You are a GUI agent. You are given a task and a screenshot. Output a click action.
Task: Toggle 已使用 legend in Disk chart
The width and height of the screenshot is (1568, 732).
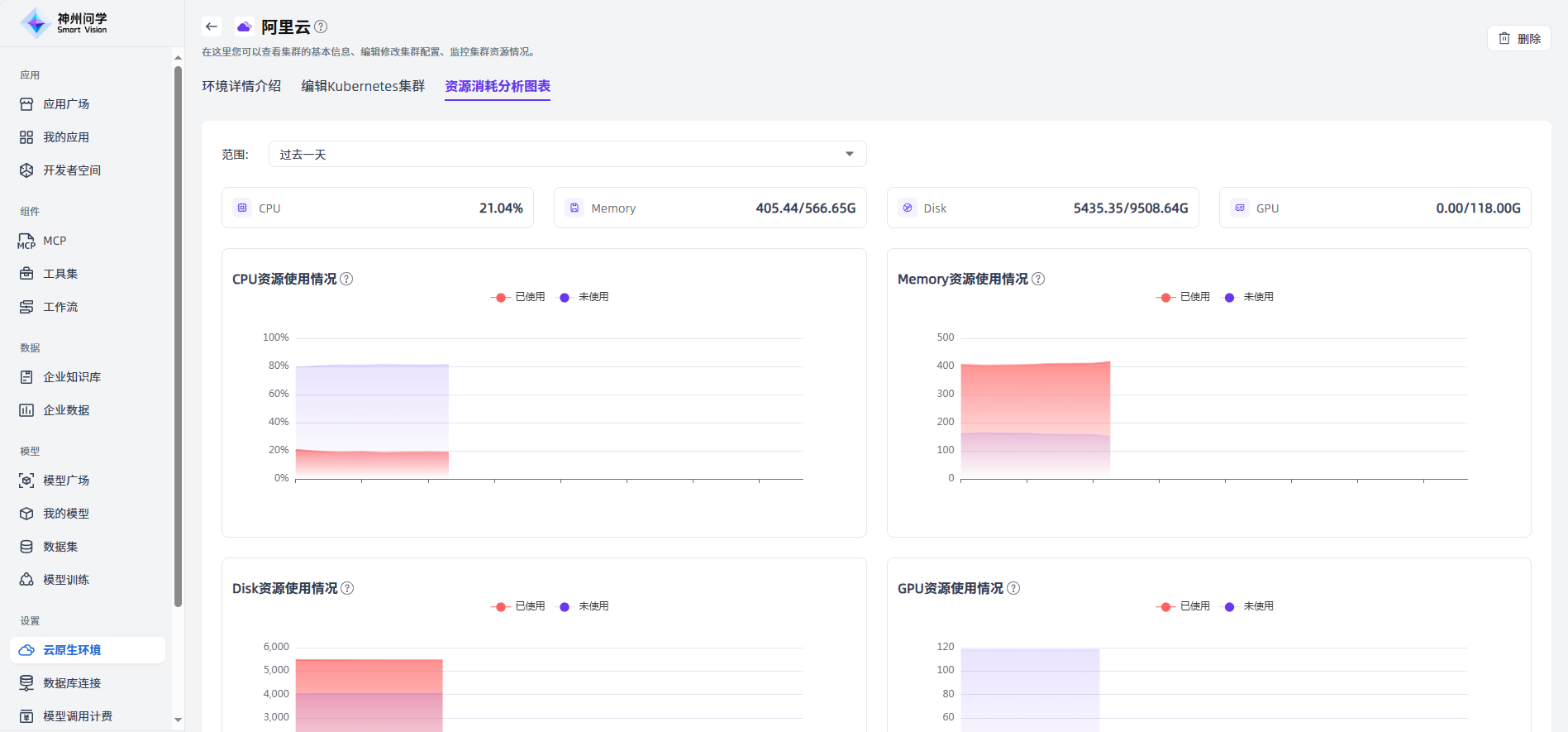[x=518, y=606]
